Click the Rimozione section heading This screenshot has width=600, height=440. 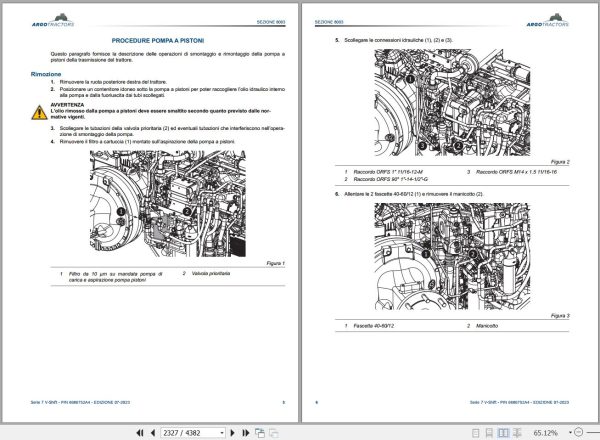click(x=46, y=74)
